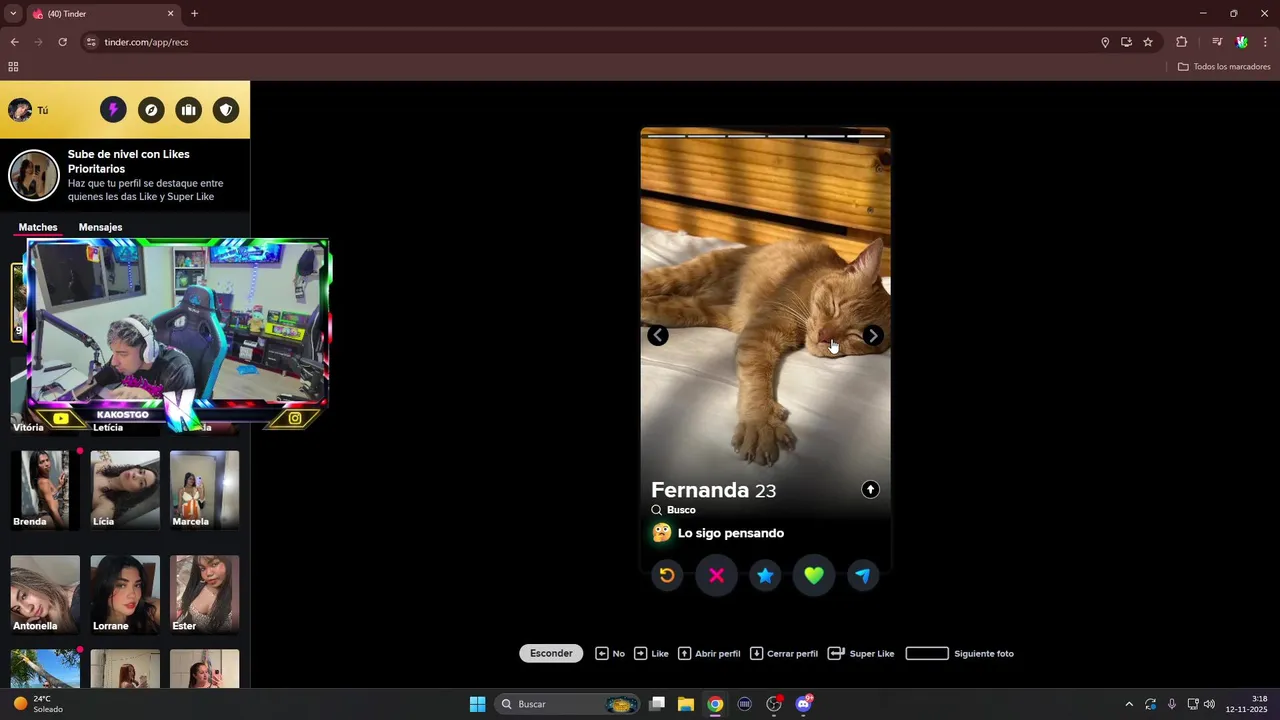Open File Explorer from taskbar

(686, 704)
